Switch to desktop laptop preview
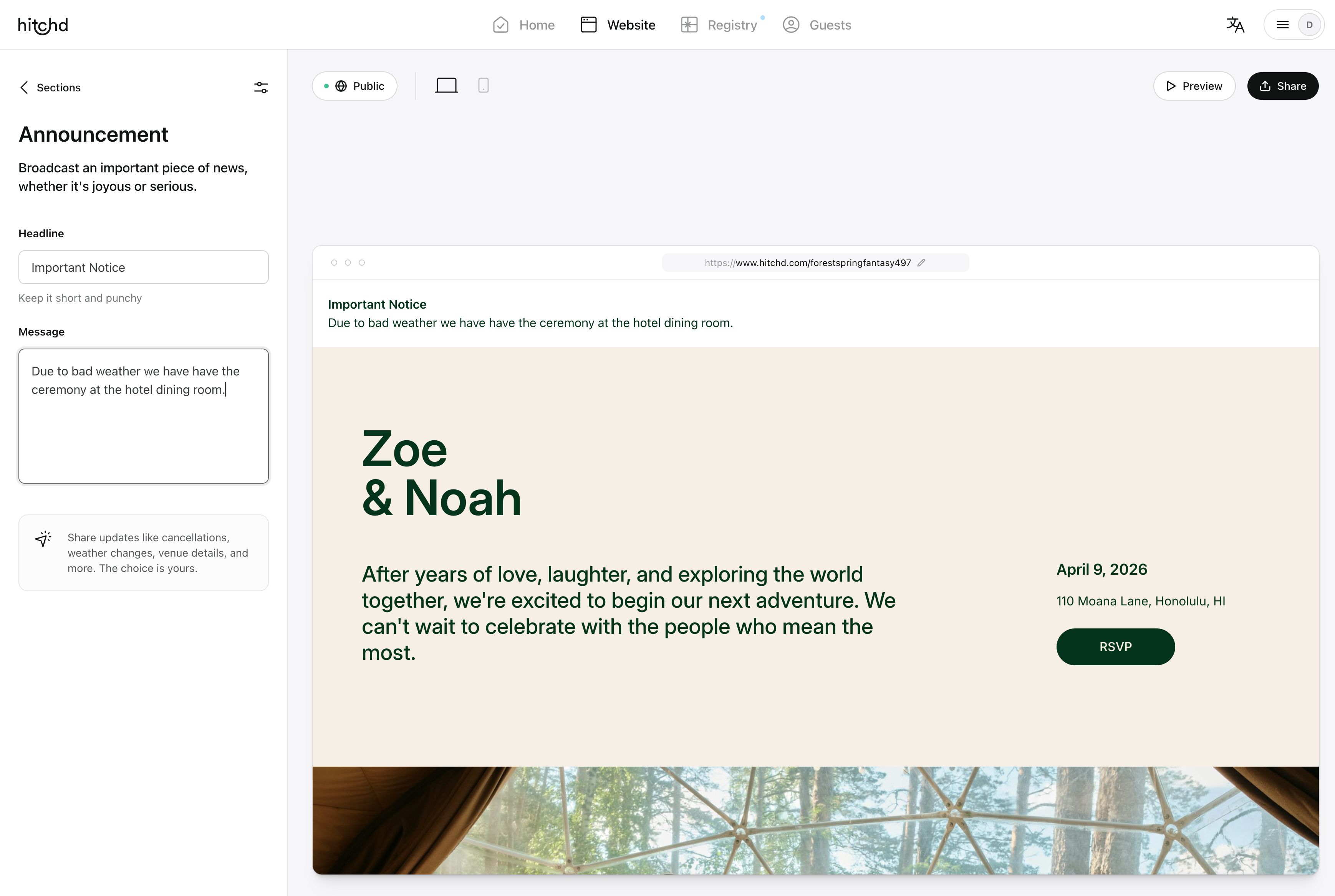Image resolution: width=1335 pixels, height=896 pixels. click(446, 86)
